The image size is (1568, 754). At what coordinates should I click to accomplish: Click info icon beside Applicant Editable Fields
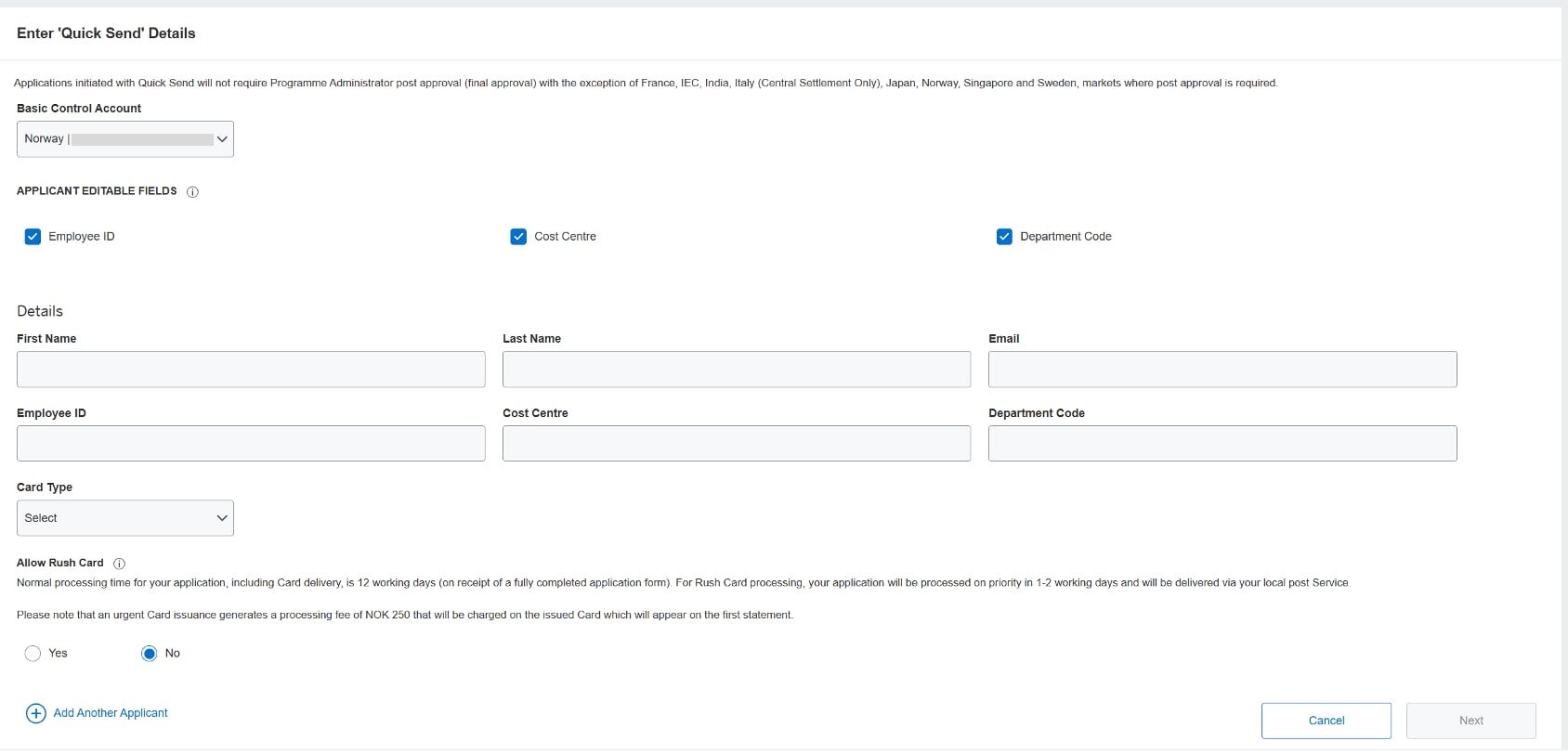pos(192,192)
